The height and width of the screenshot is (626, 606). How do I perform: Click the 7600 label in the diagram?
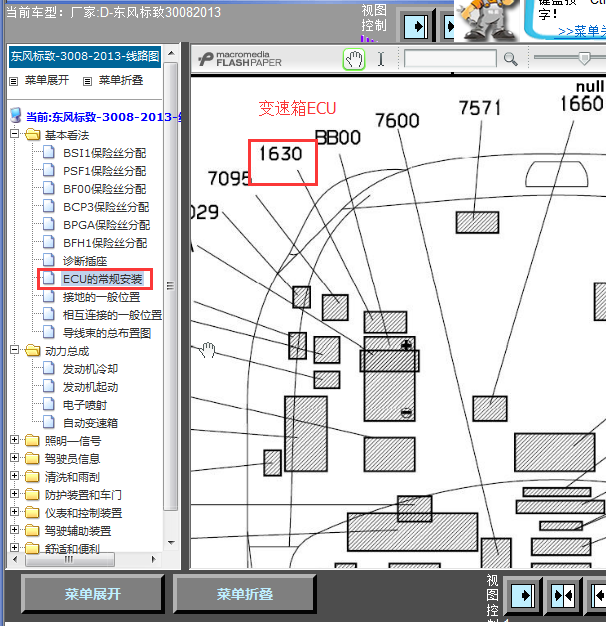397,120
